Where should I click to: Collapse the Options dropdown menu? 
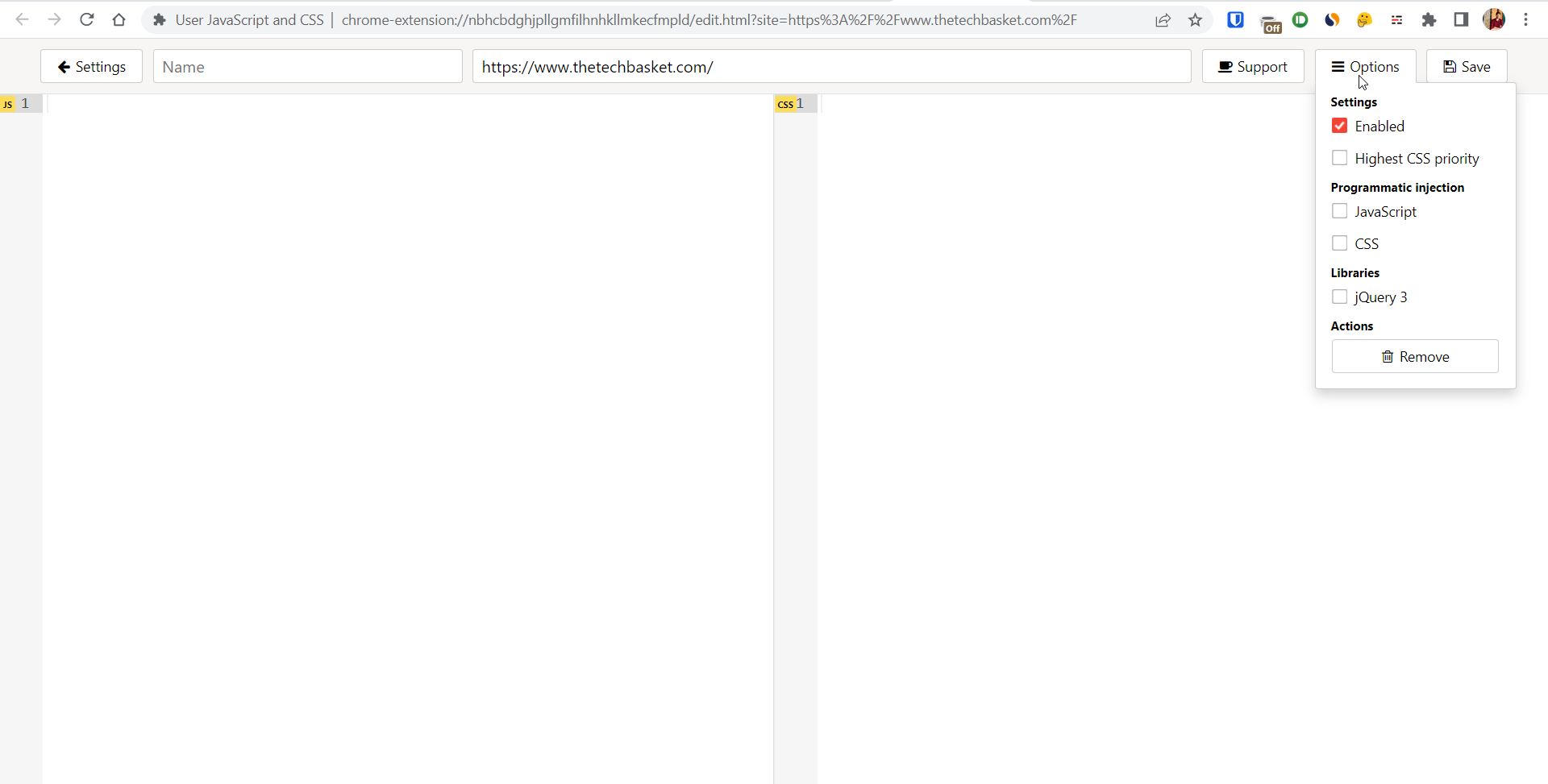point(1365,67)
